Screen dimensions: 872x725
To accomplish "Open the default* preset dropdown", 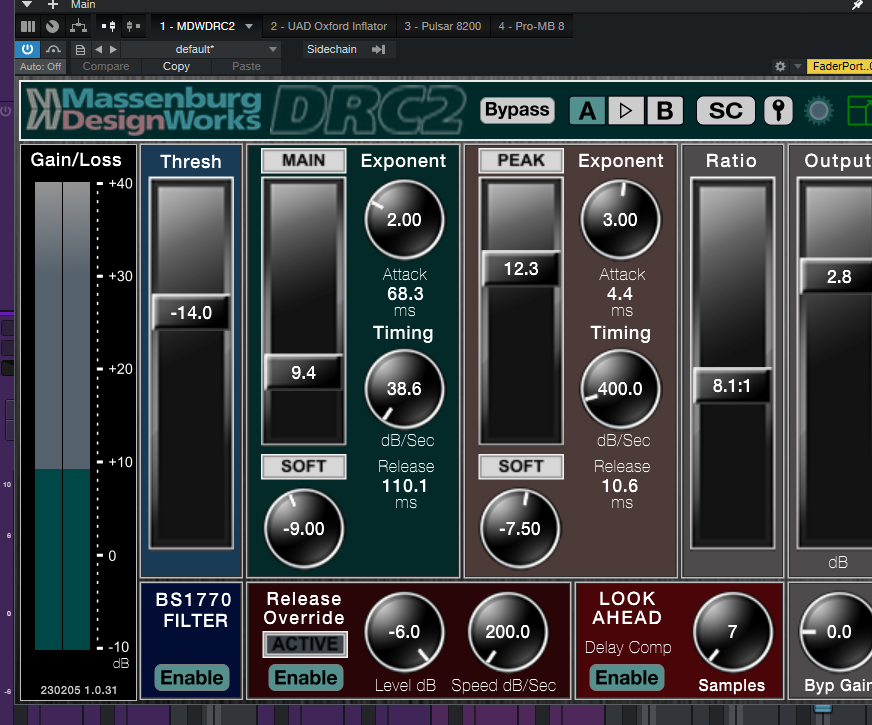I will pos(201,49).
